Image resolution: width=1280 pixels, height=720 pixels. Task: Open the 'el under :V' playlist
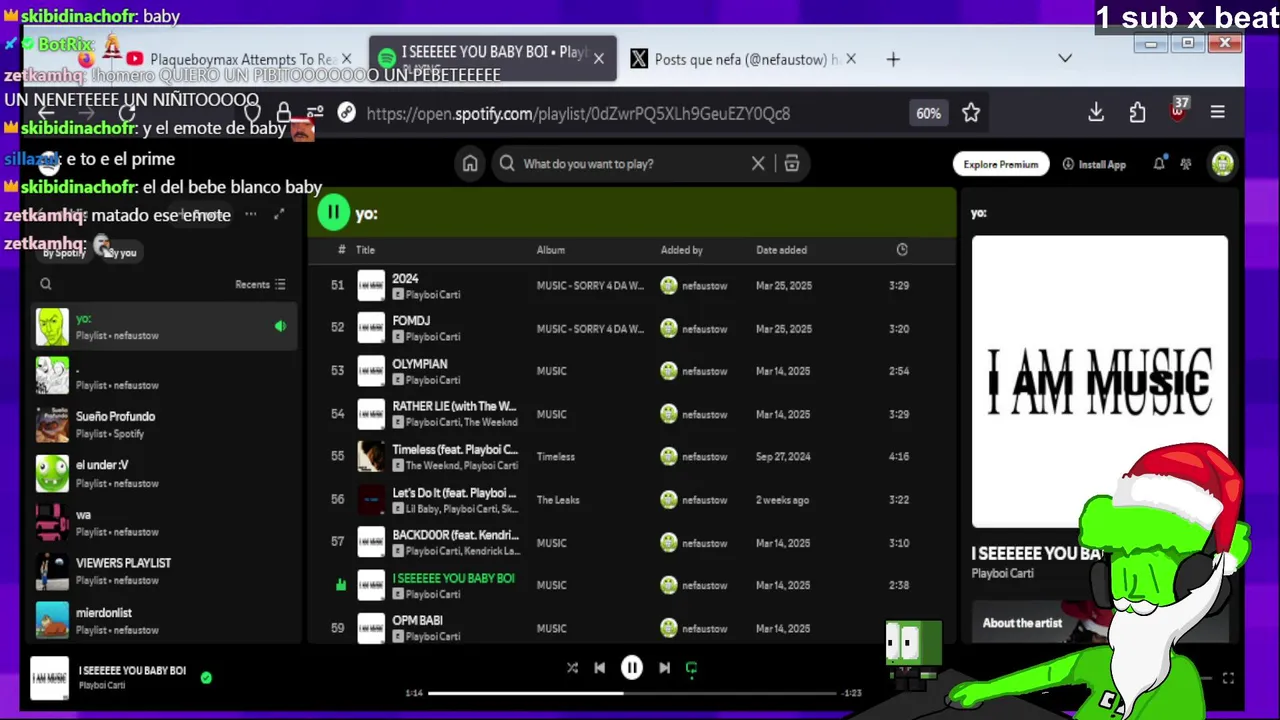pyautogui.click(x=165, y=473)
